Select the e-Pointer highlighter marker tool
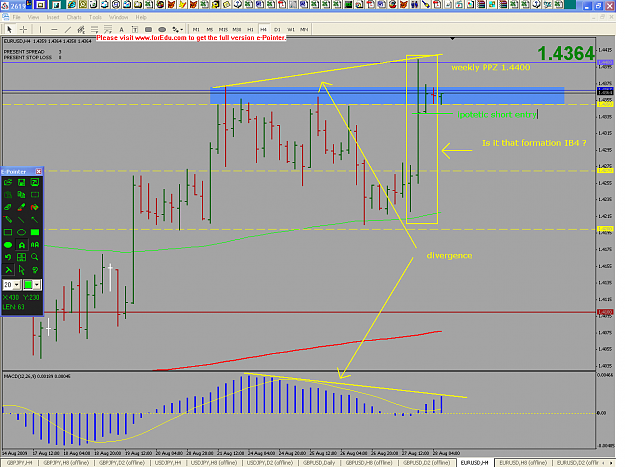This screenshot has width=625, height=467. (x=22, y=207)
